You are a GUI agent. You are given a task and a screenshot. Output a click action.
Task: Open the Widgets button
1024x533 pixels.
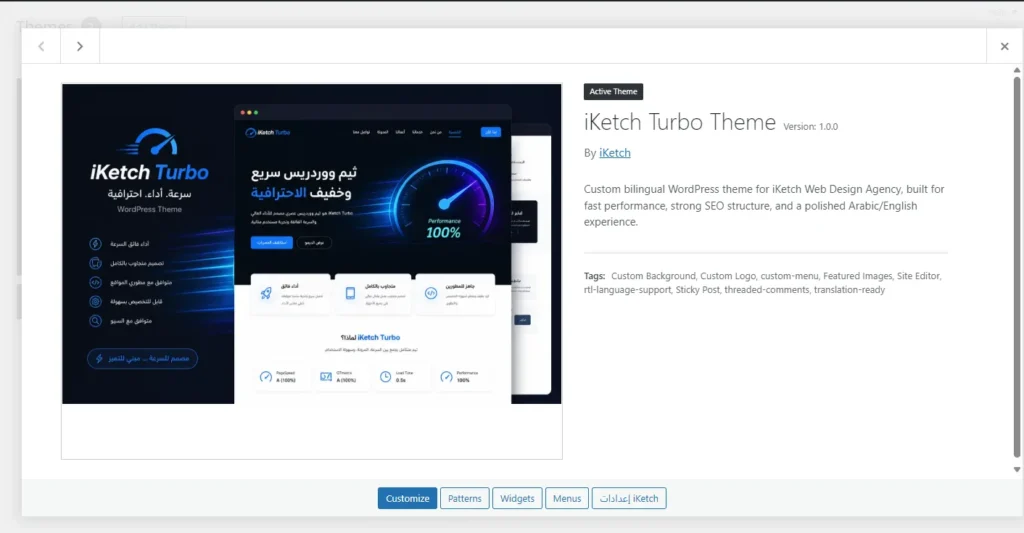517,498
